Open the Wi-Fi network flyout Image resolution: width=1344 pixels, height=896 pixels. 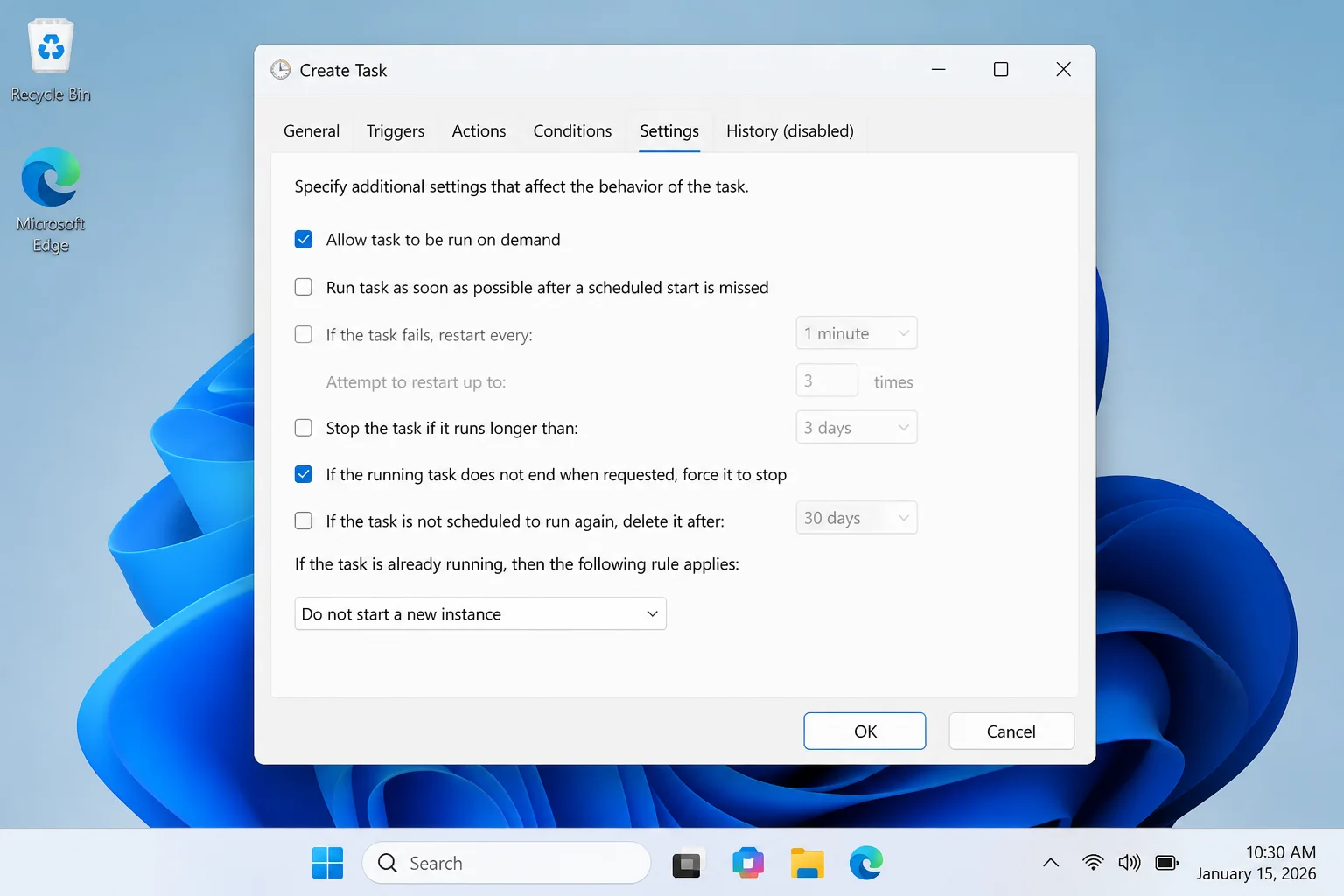point(1093,863)
